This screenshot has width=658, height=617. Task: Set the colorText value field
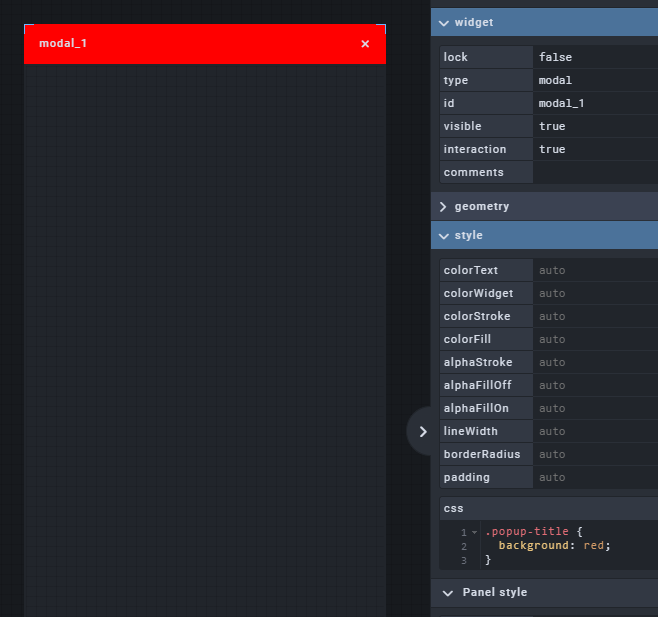[595, 270]
